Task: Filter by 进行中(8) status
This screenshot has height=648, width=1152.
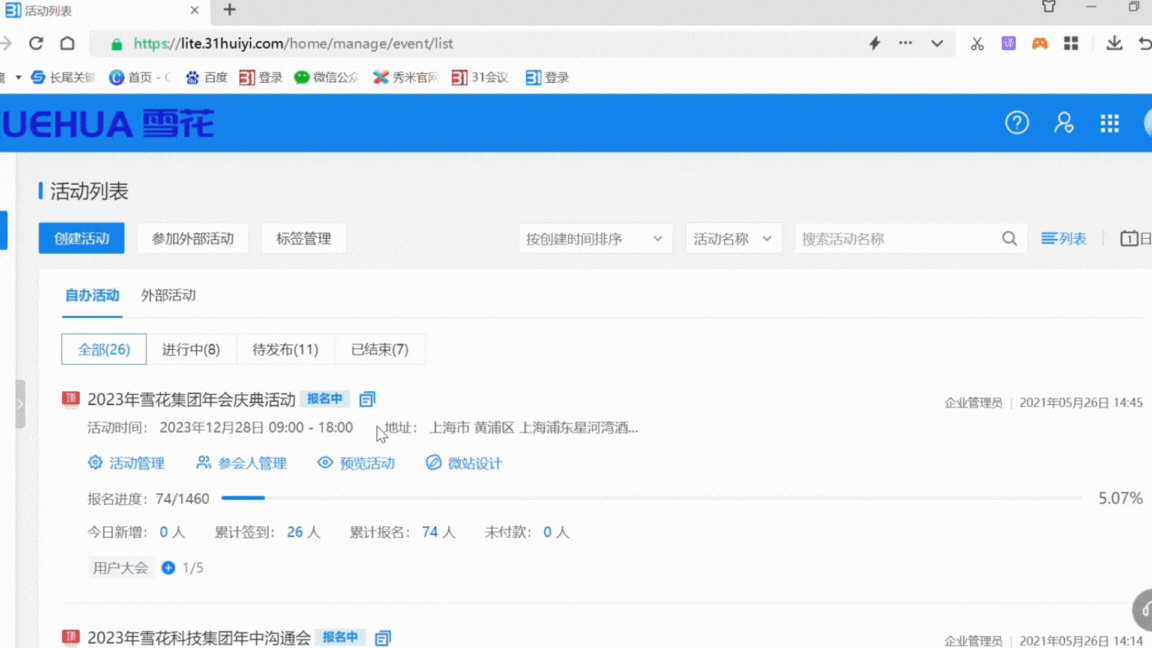Action: click(191, 349)
